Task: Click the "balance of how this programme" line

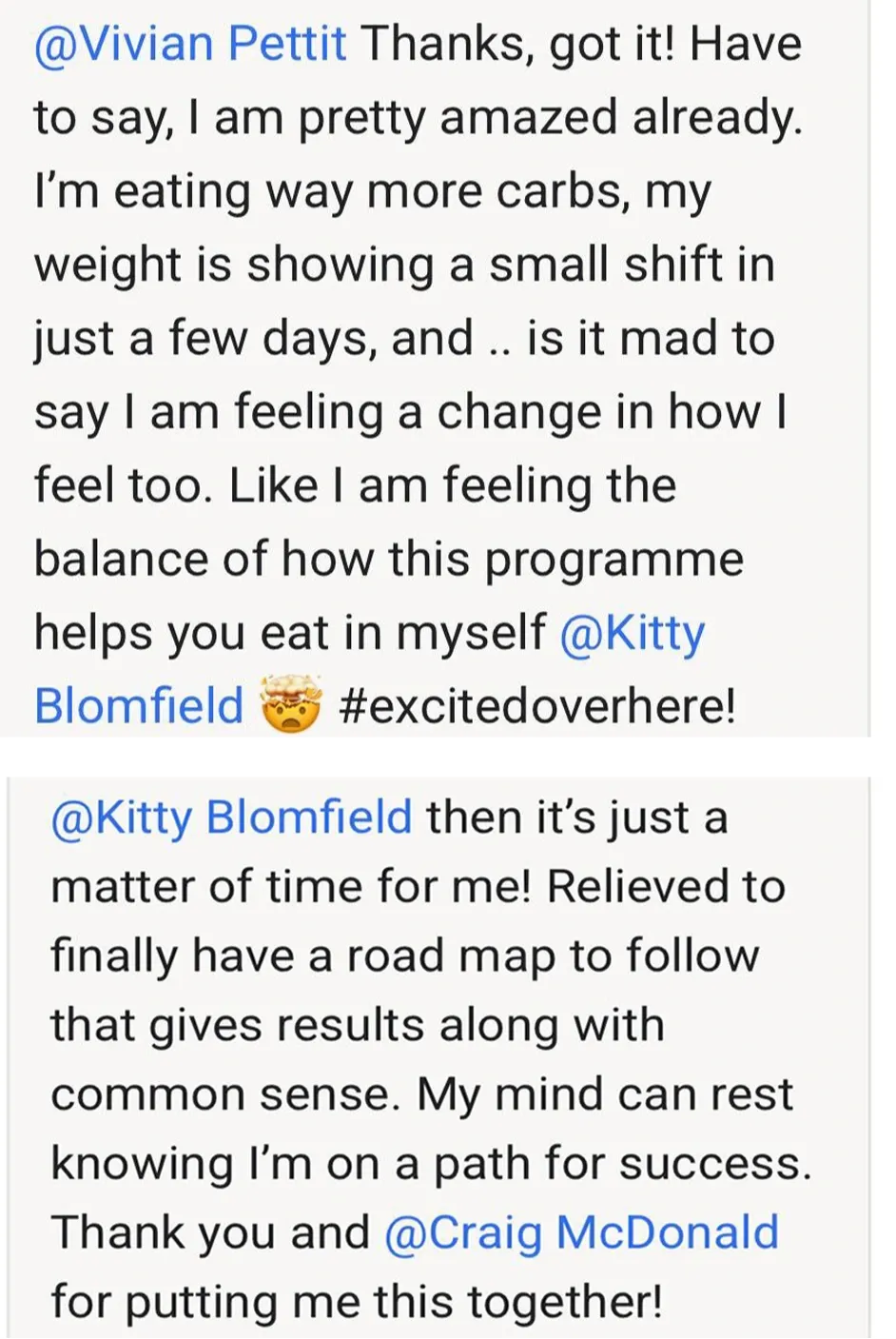Action: 388,560
